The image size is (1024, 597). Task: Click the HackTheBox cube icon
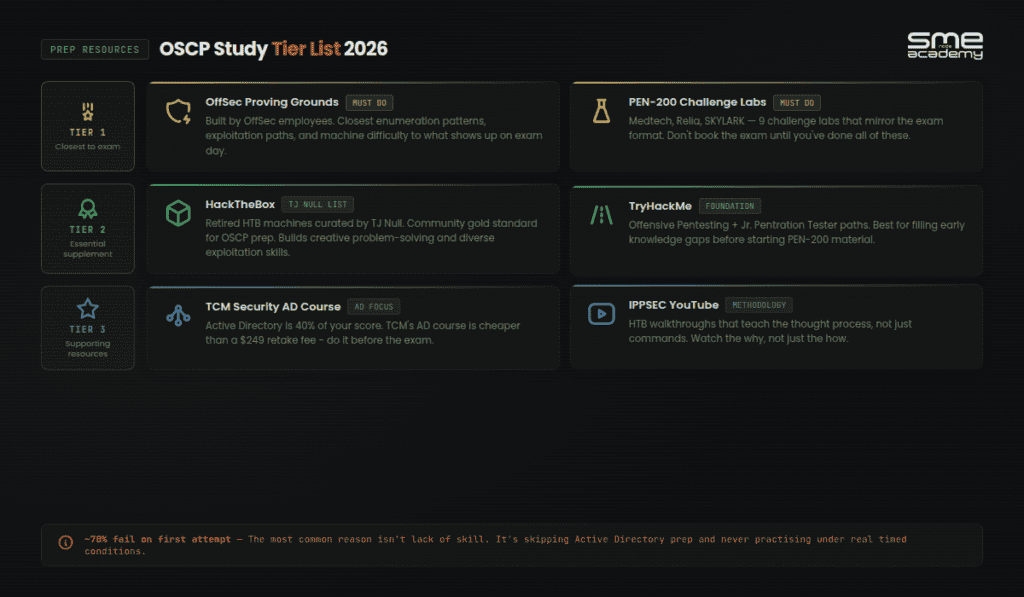click(x=178, y=214)
